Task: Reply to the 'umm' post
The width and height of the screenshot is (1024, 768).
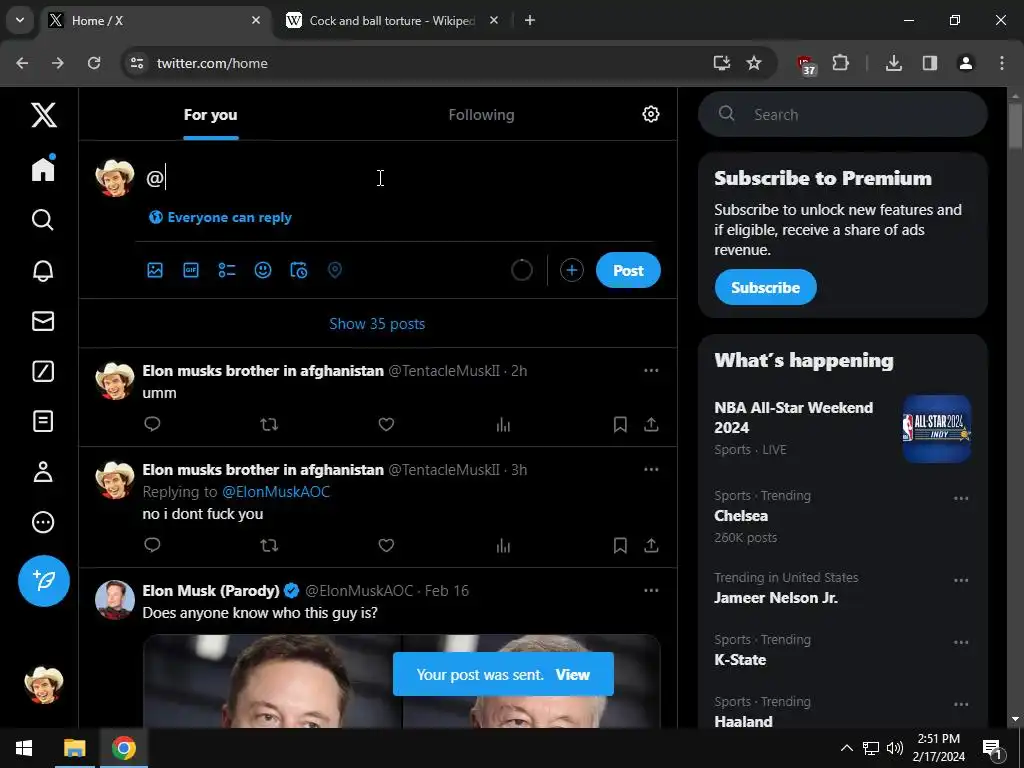Action: [152, 424]
